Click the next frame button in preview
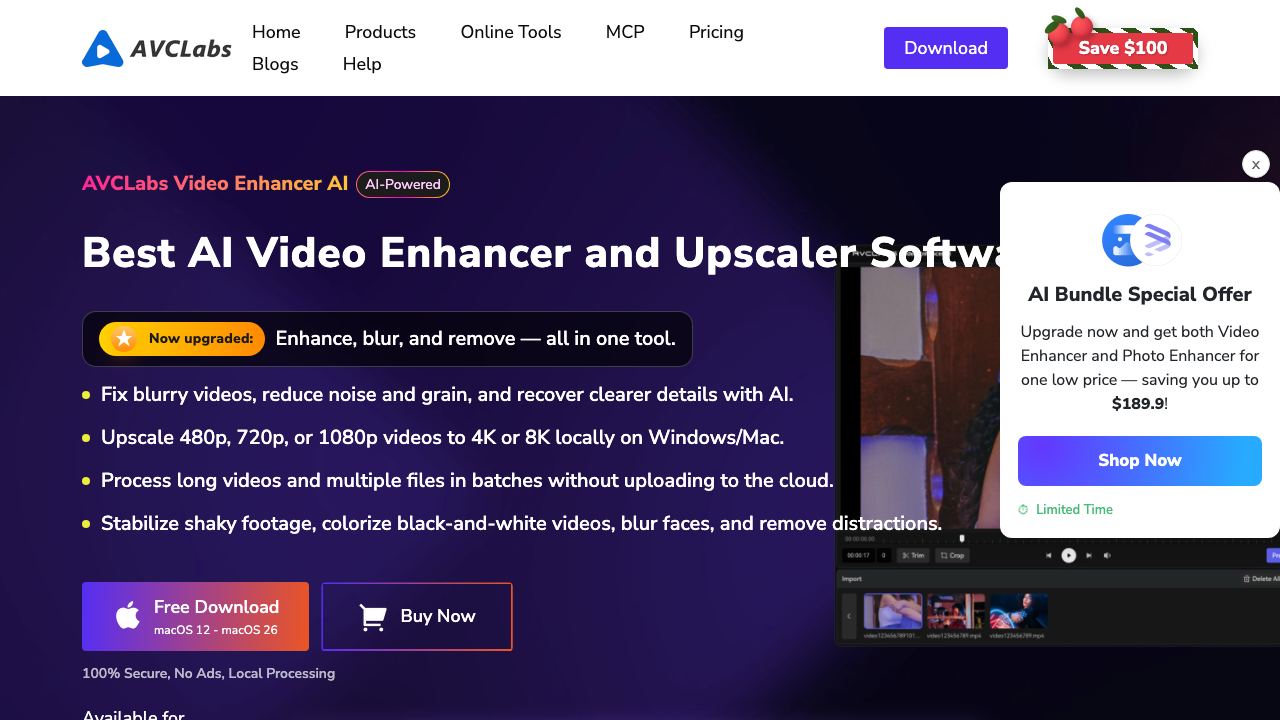 pyautogui.click(x=1088, y=555)
